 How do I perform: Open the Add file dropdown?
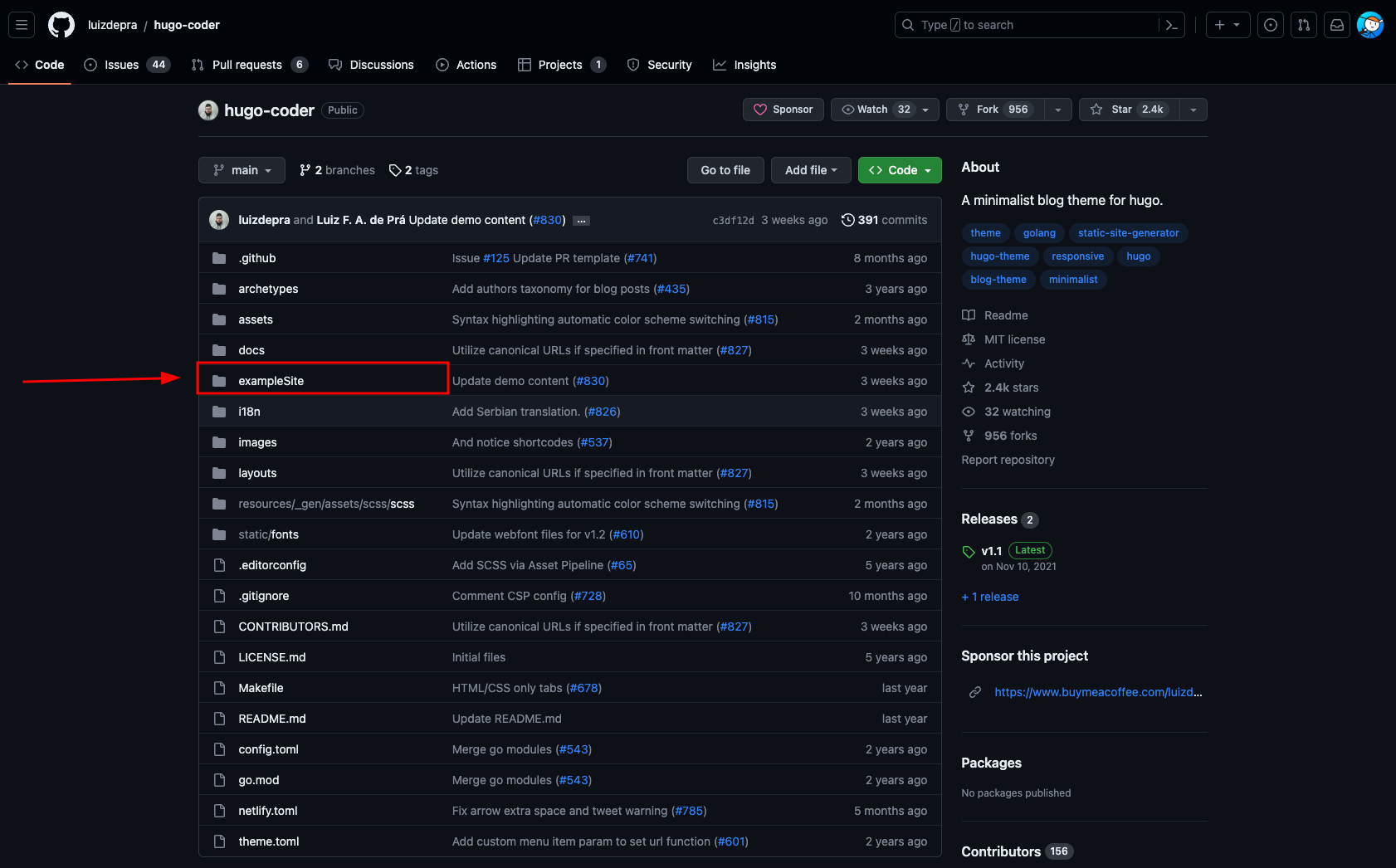[x=811, y=170]
